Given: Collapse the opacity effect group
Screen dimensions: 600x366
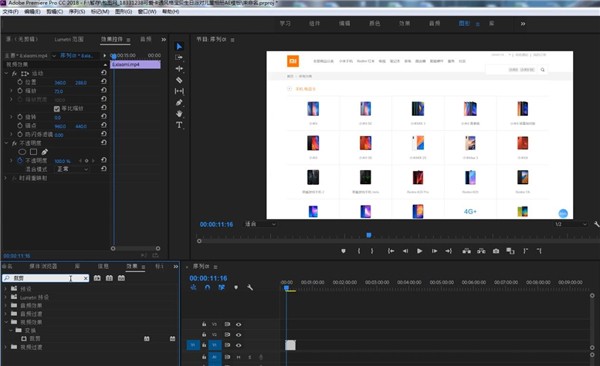Looking at the screenshot, I should point(6,143).
